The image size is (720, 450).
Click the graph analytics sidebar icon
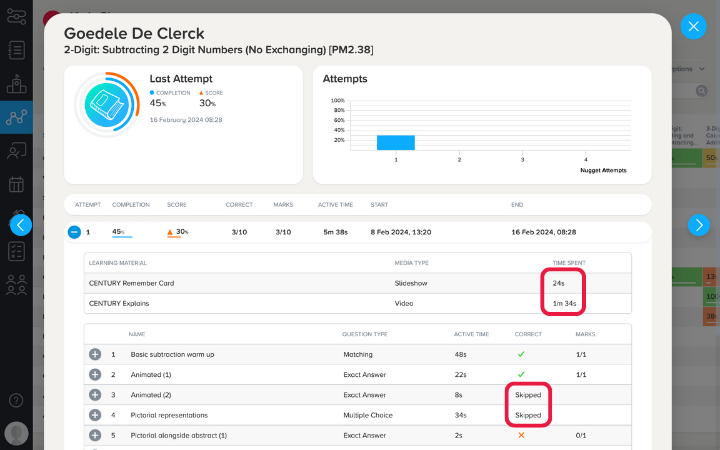click(x=16, y=118)
